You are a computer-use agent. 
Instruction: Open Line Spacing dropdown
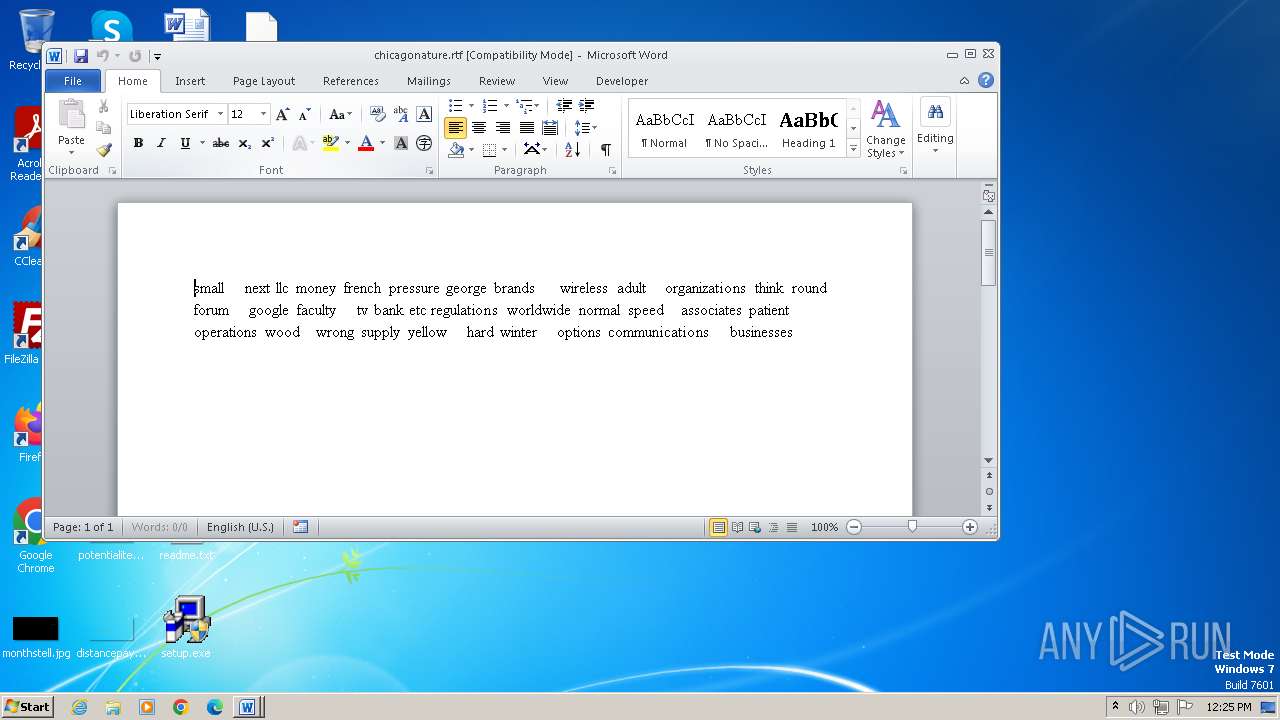(585, 127)
